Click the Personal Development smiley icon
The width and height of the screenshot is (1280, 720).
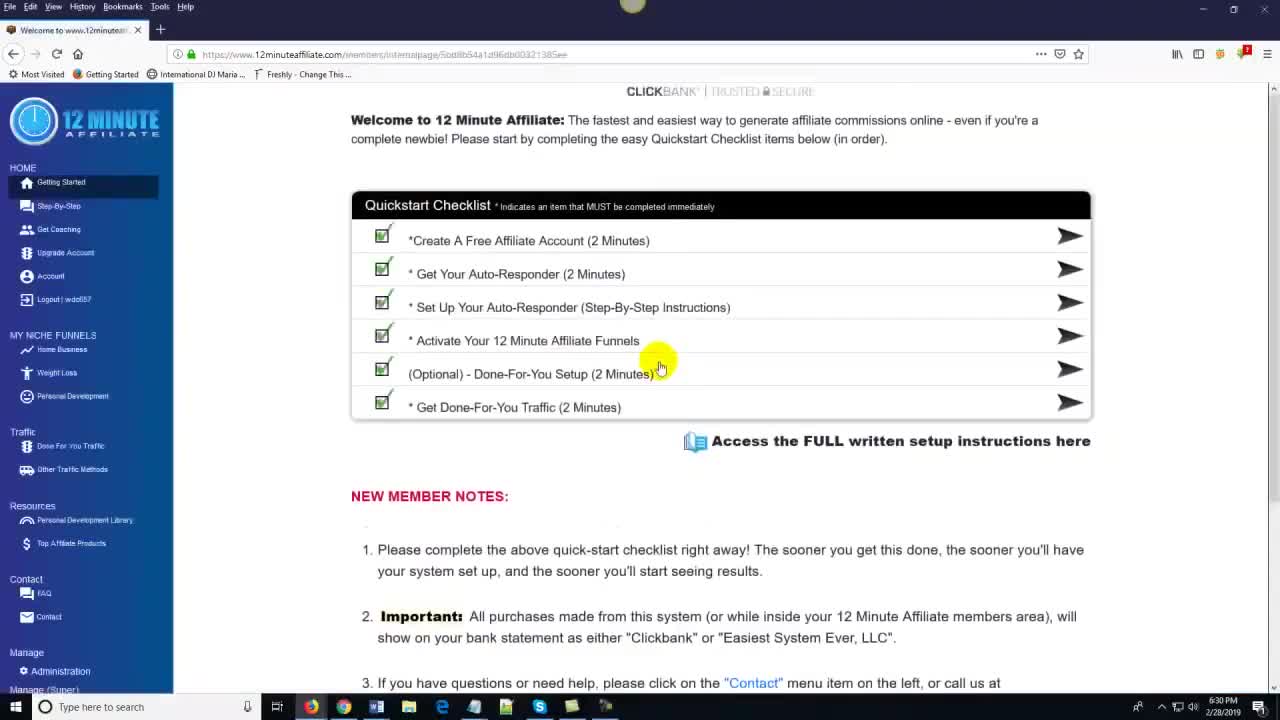tap(27, 397)
